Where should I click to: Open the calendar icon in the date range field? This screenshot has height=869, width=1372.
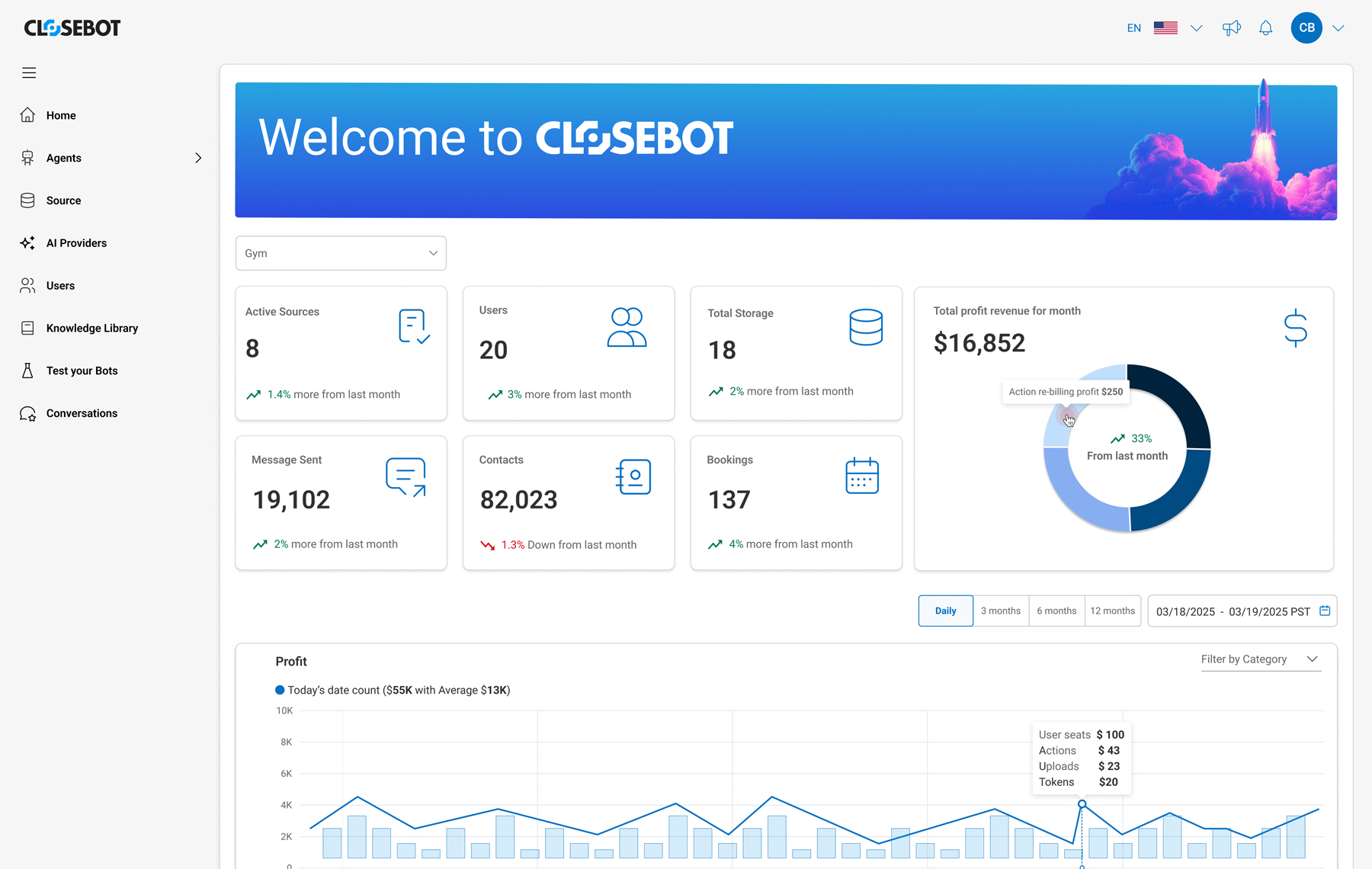tap(1325, 611)
